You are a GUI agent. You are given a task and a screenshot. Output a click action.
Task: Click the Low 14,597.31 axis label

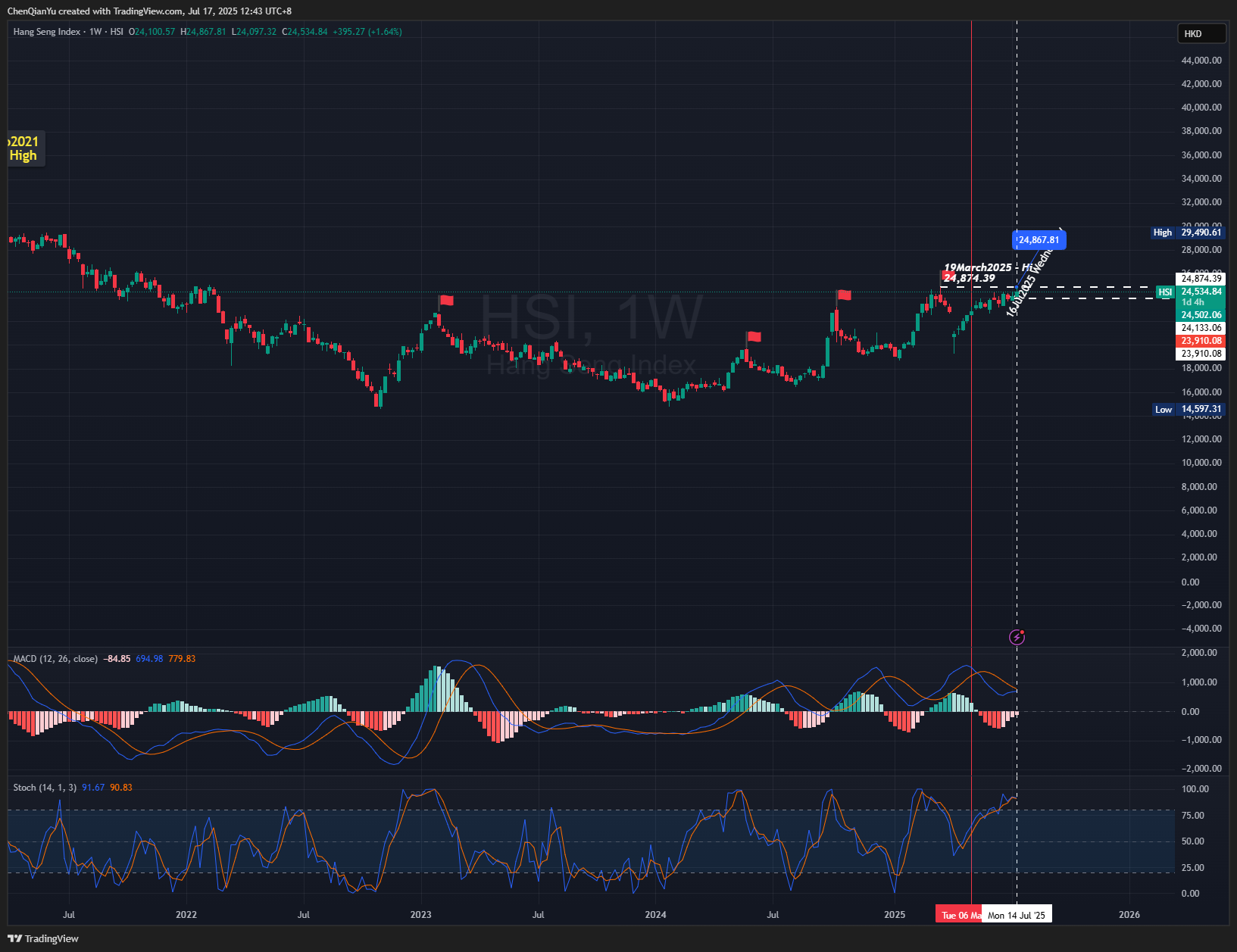(x=1187, y=409)
